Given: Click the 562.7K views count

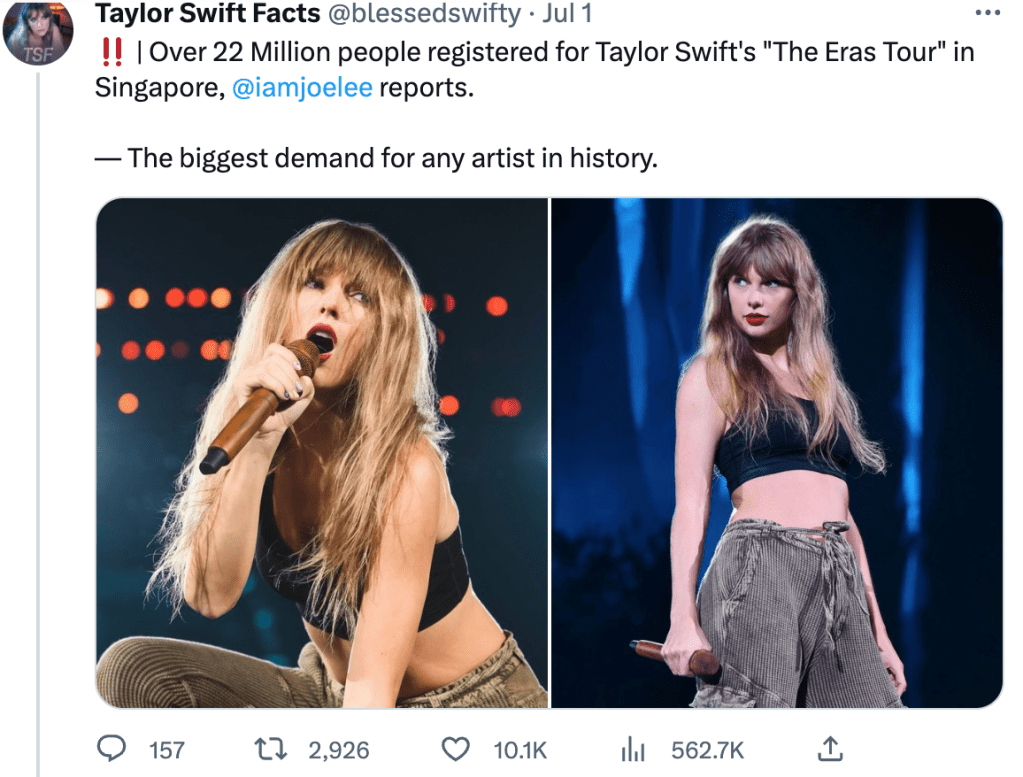Looking at the screenshot, I should [707, 750].
